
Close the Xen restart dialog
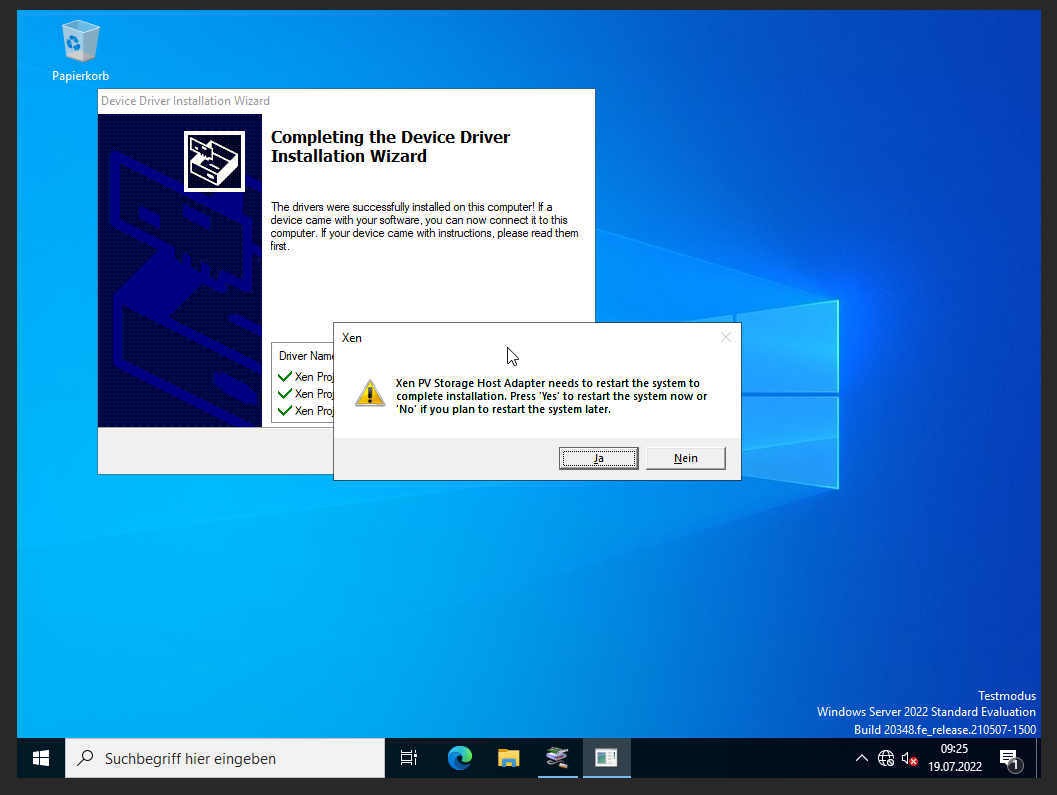point(726,338)
